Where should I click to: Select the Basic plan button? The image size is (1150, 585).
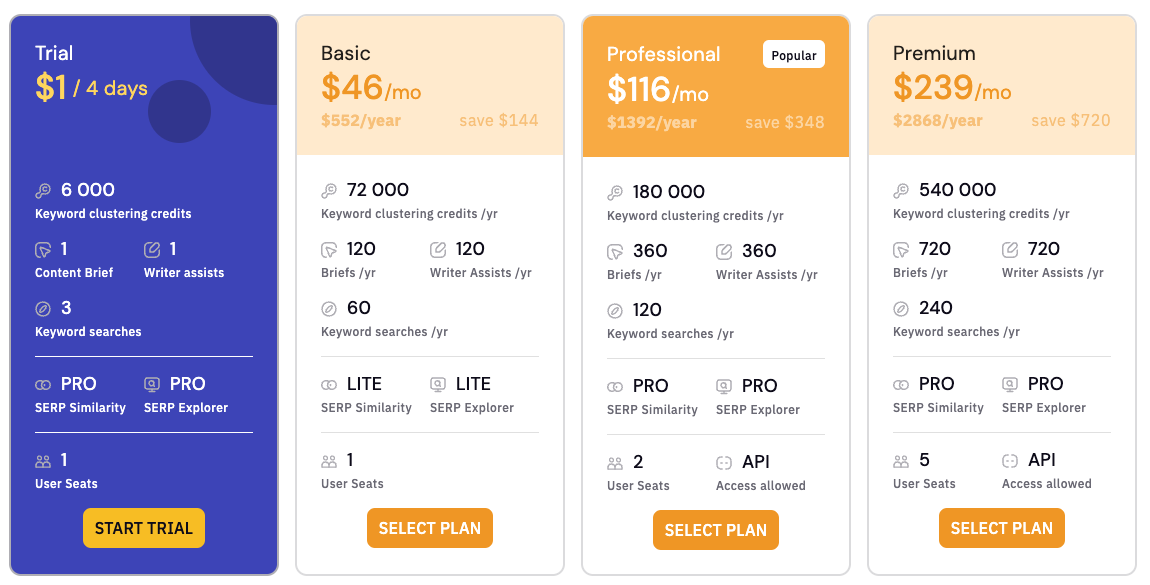click(430, 528)
